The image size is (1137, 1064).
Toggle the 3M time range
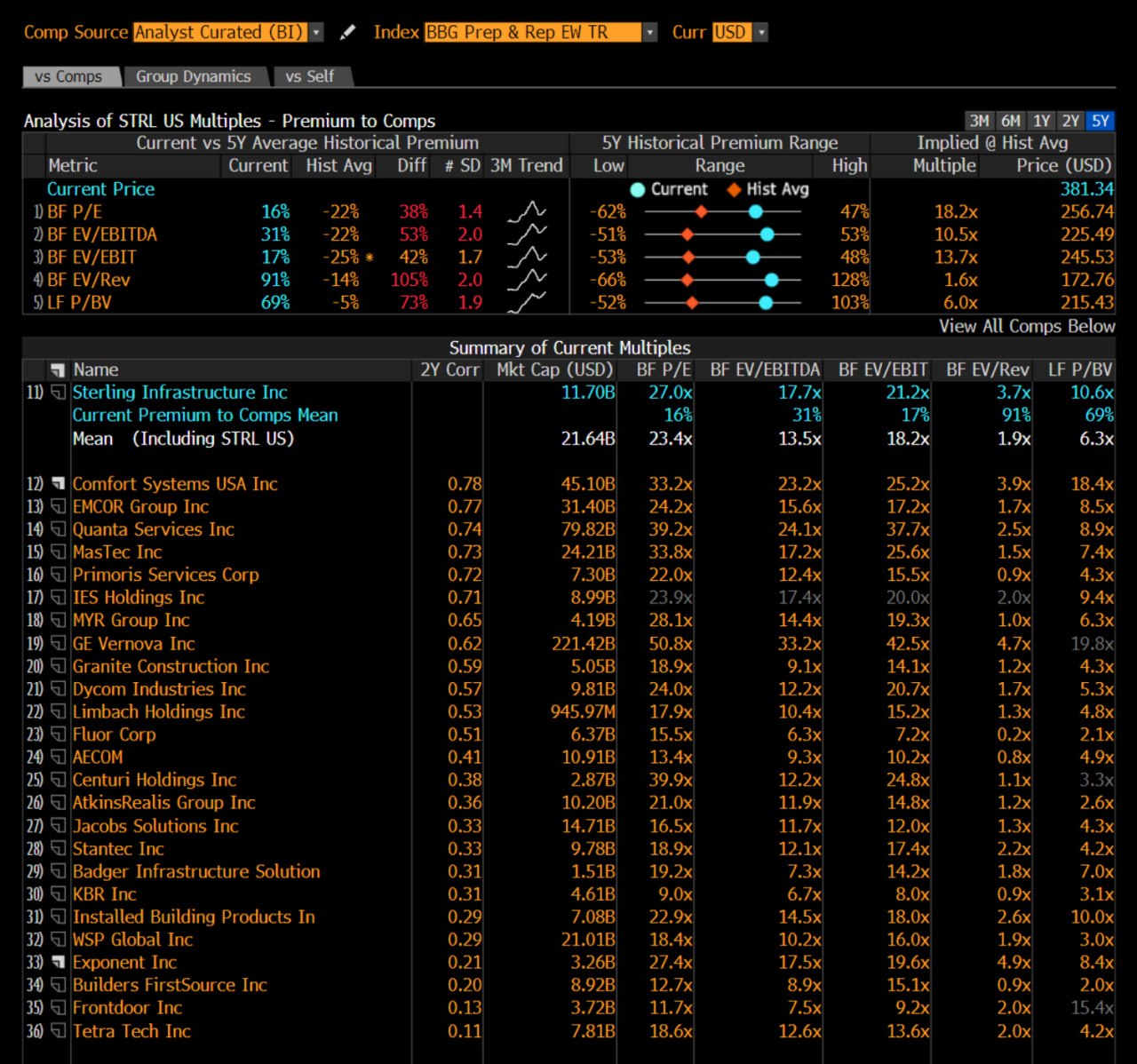point(980,120)
